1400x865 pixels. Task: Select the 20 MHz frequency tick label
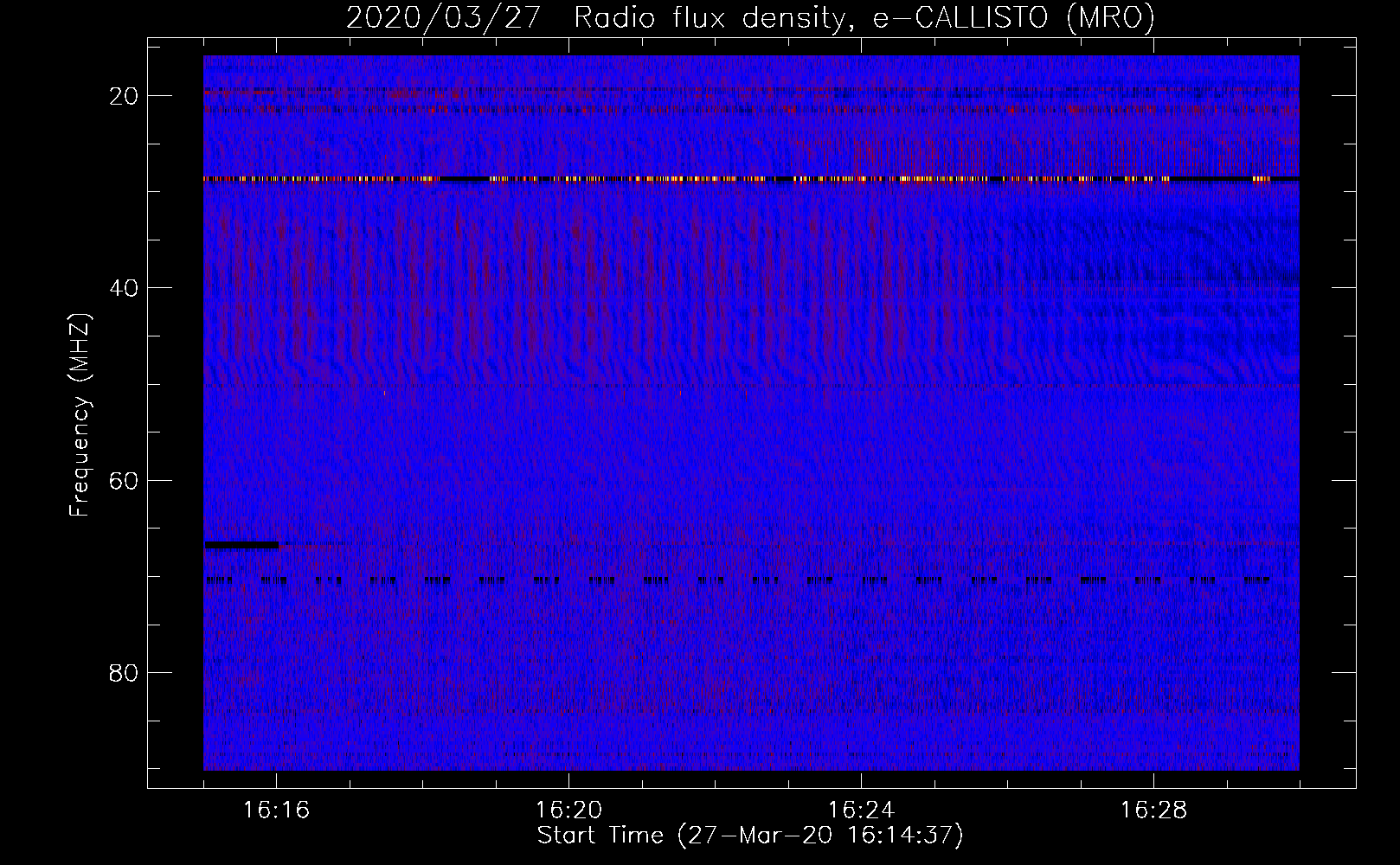point(124,96)
